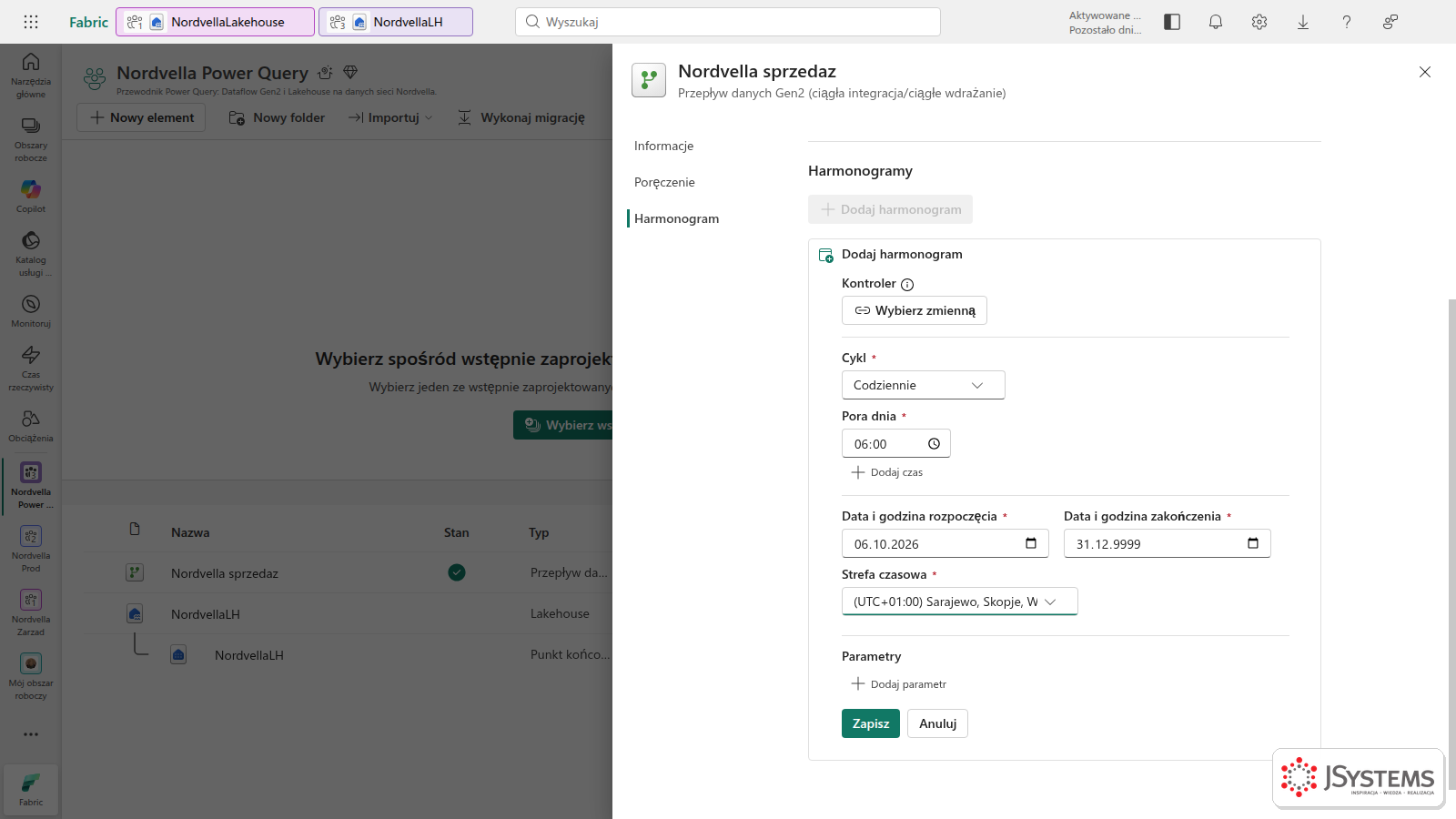The height and width of the screenshot is (819, 1456).
Task: Open start date calendar picker icon
Action: [x=1031, y=543]
